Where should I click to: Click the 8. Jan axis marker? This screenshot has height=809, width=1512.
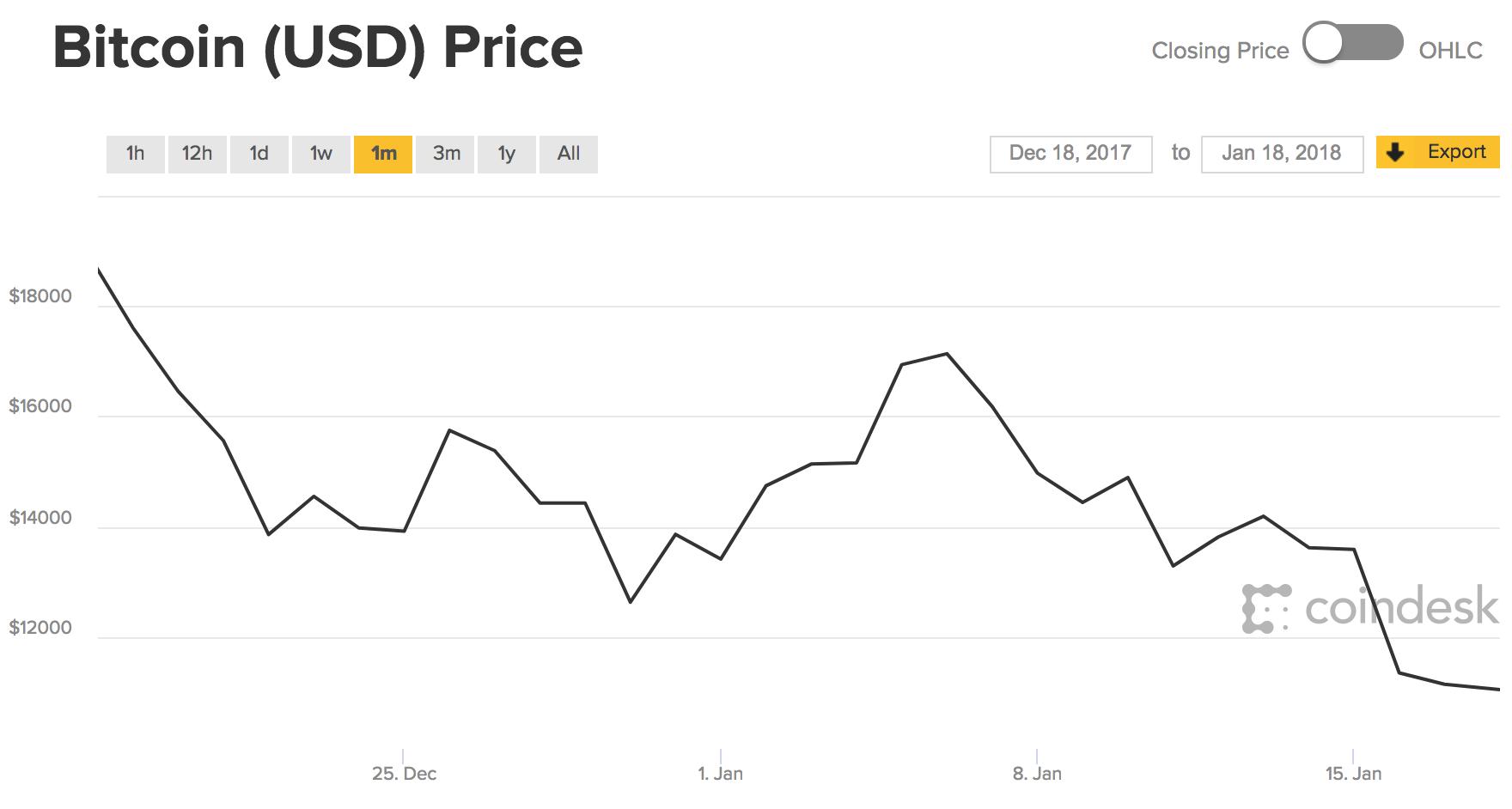point(1037,773)
